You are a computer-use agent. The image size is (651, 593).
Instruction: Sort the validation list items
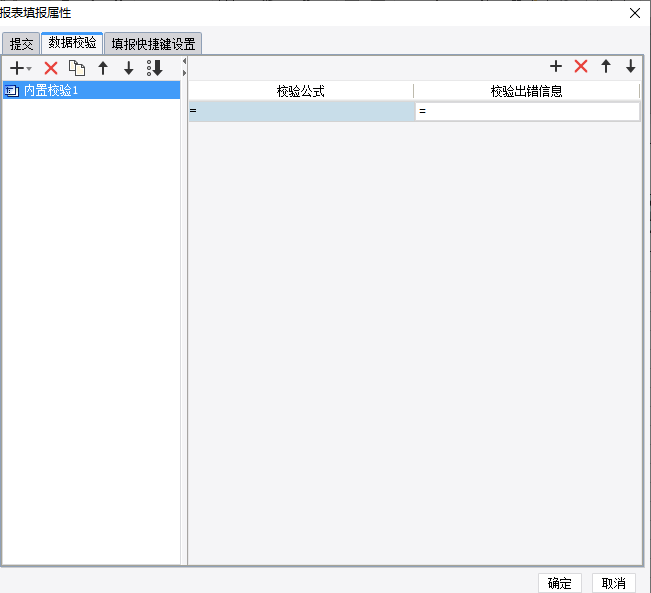(154, 68)
